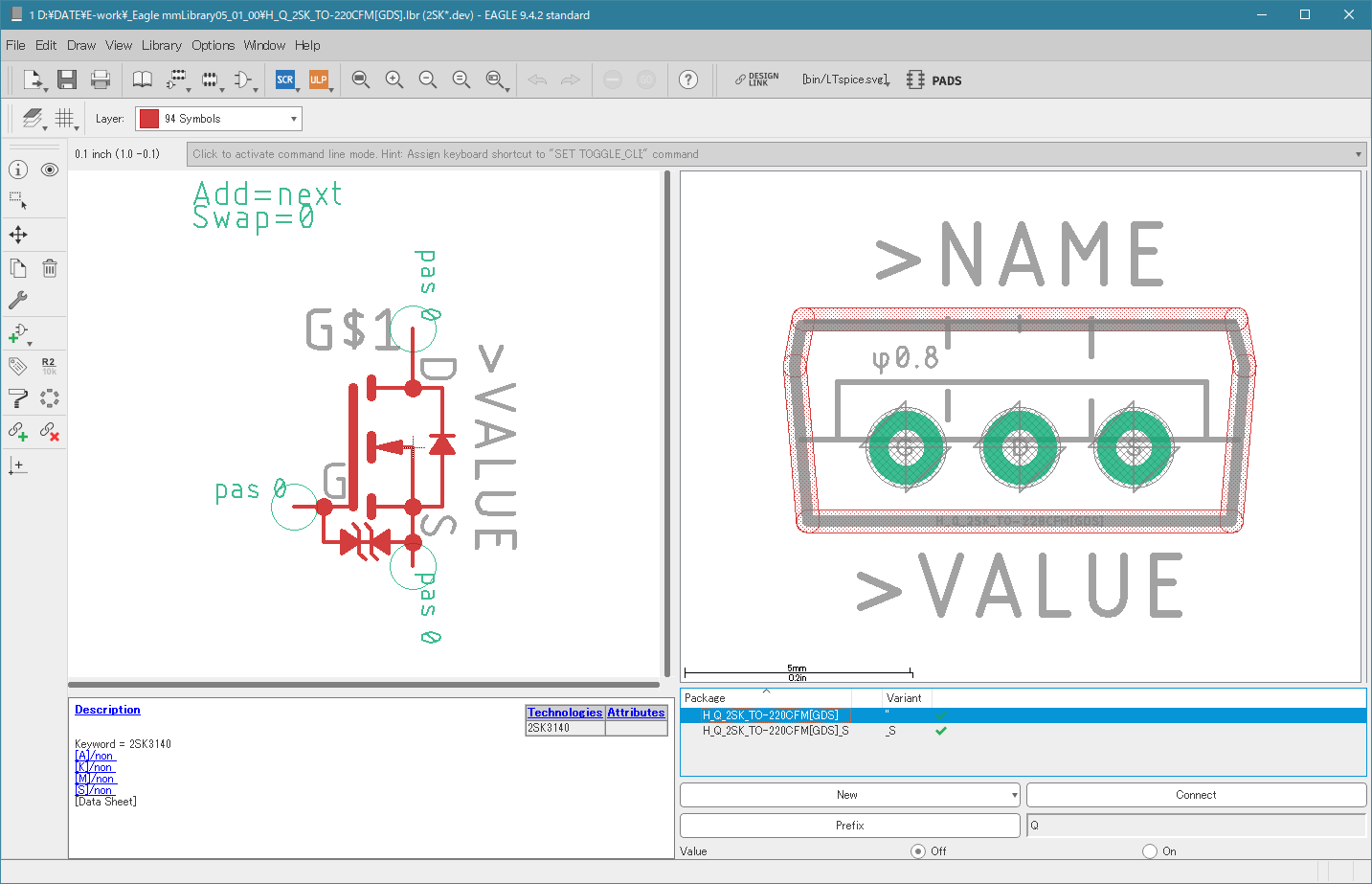Open the New package dropdown arrow
This screenshot has height=884, width=1372.
[x=1014, y=795]
